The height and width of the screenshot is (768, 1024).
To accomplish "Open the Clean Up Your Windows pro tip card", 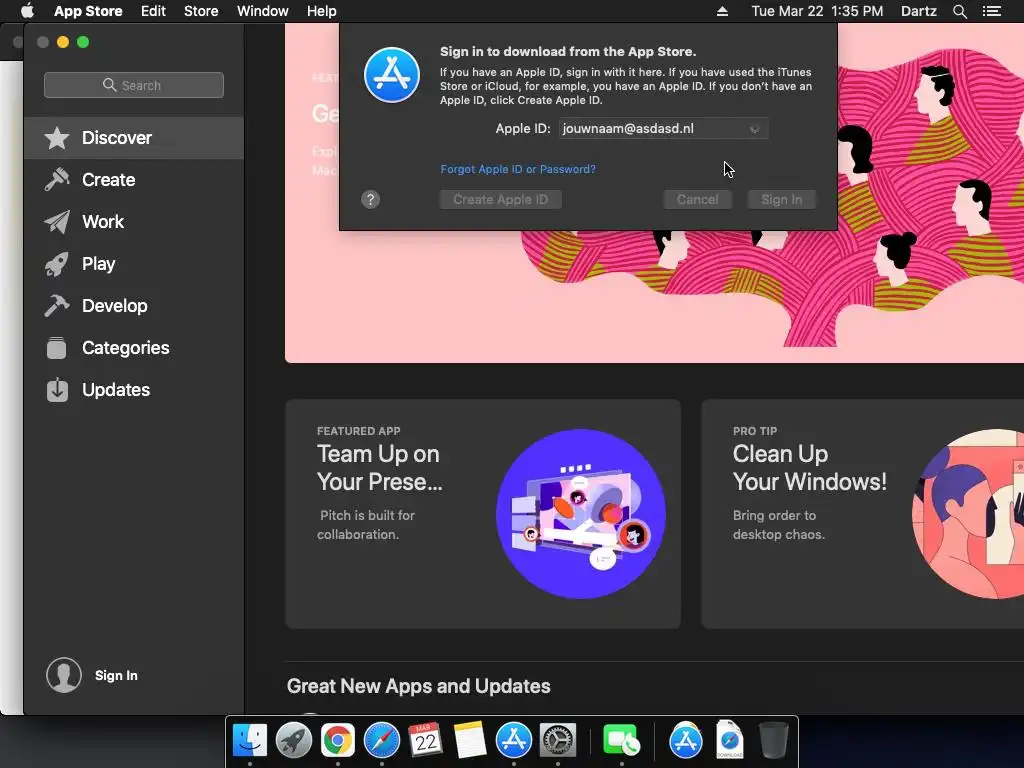I will 862,514.
